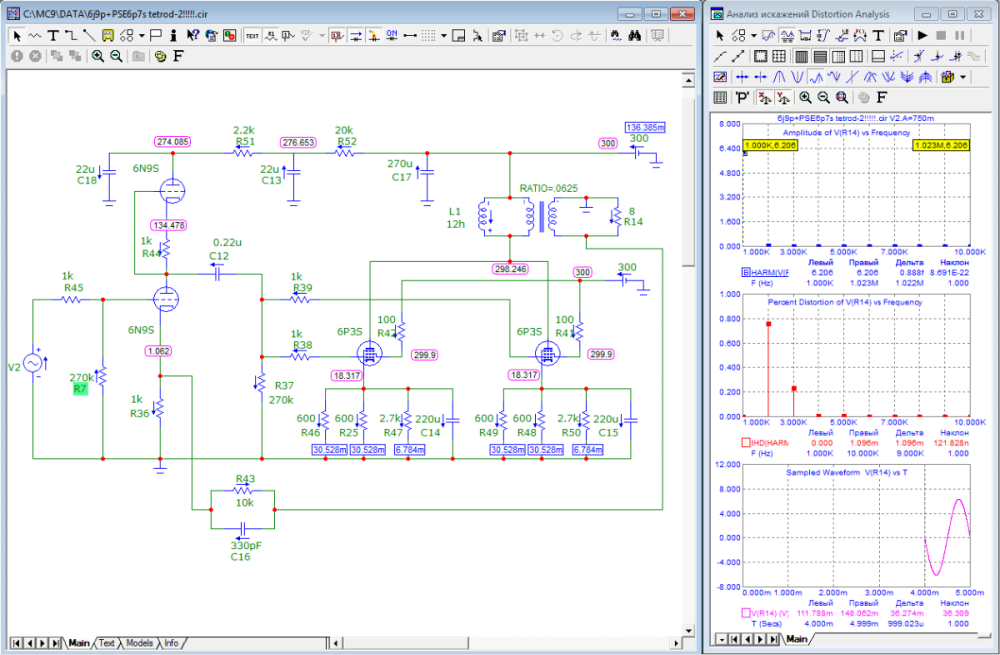Toggle the V(R14) waveform checkbox
The height and width of the screenshot is (655, 1000).
click(746, 612)
